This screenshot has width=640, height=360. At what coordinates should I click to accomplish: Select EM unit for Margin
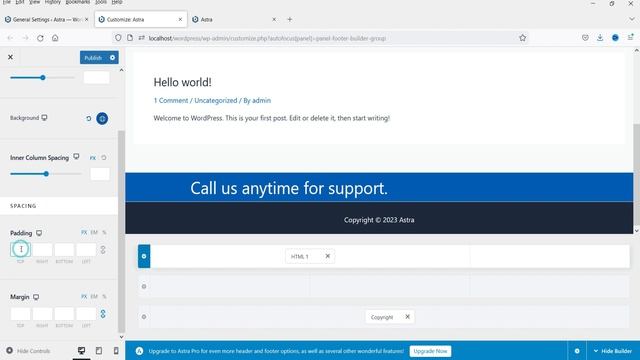(x=94, y=296)
